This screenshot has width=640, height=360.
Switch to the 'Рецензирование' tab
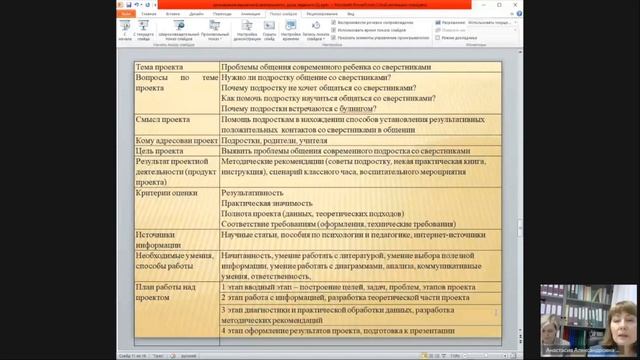click(x=322, y=13)
